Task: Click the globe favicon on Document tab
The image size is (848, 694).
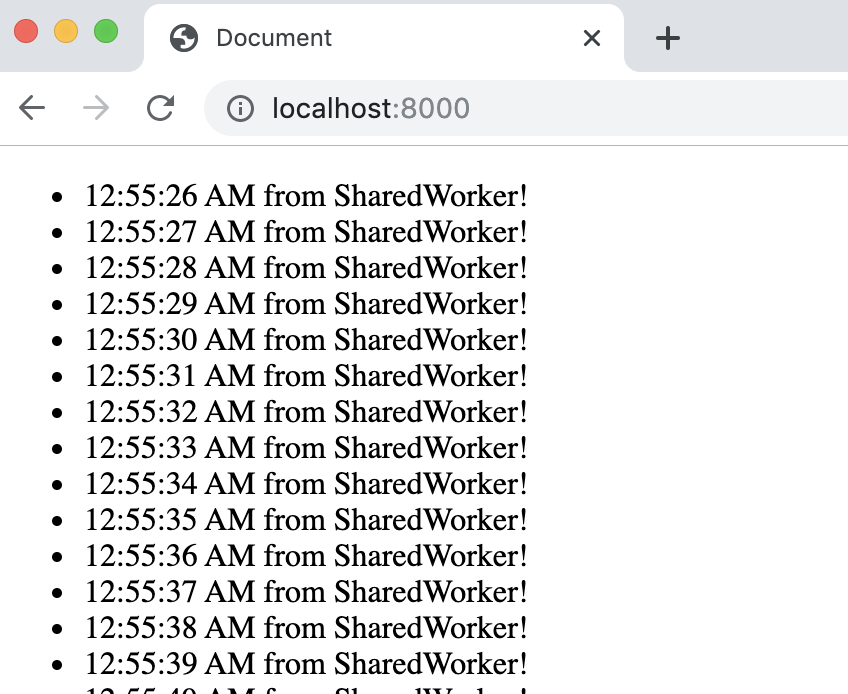Action: 184,38
